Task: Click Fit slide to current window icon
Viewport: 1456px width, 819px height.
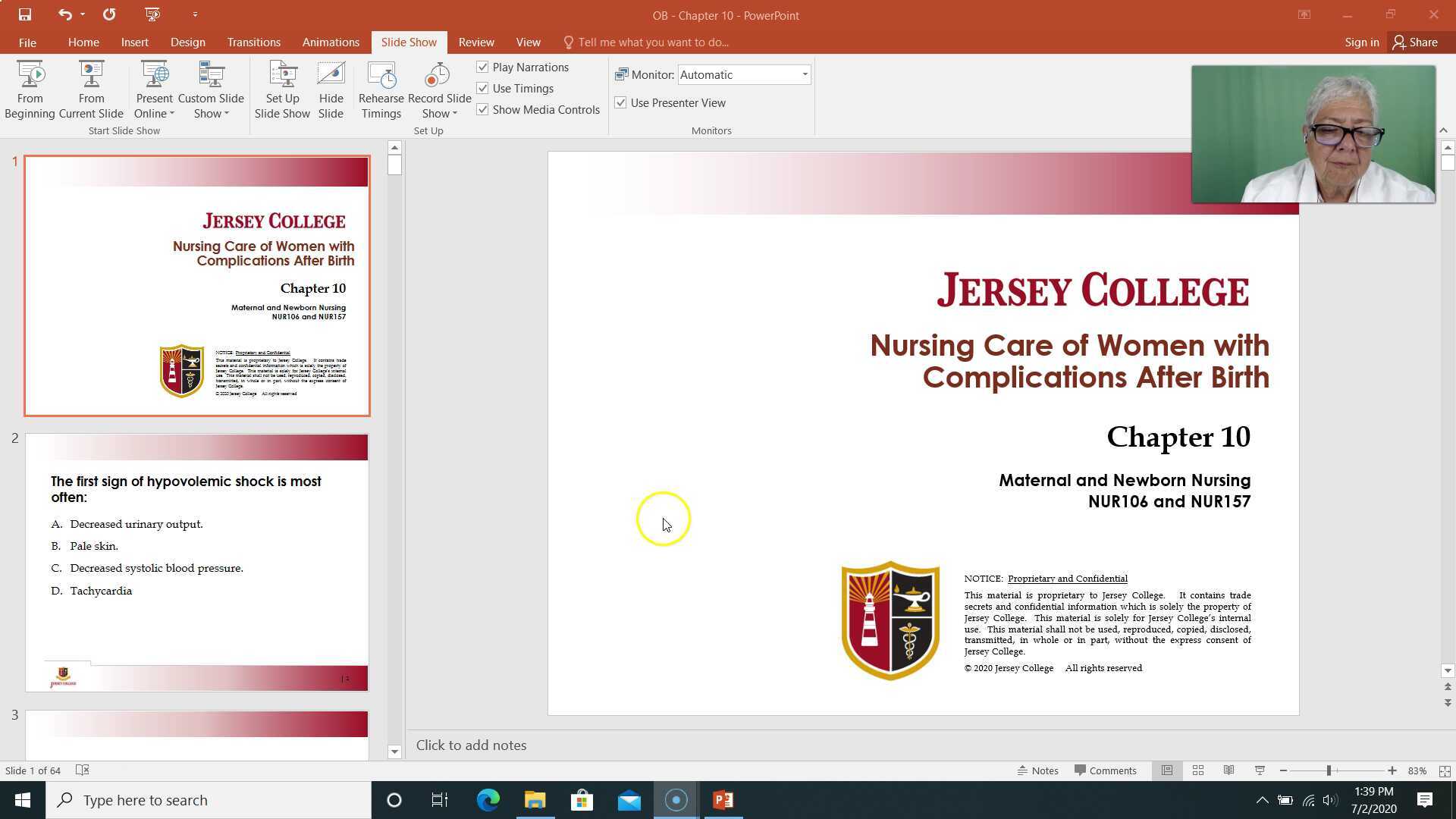Action: (x=1445, y=770)
